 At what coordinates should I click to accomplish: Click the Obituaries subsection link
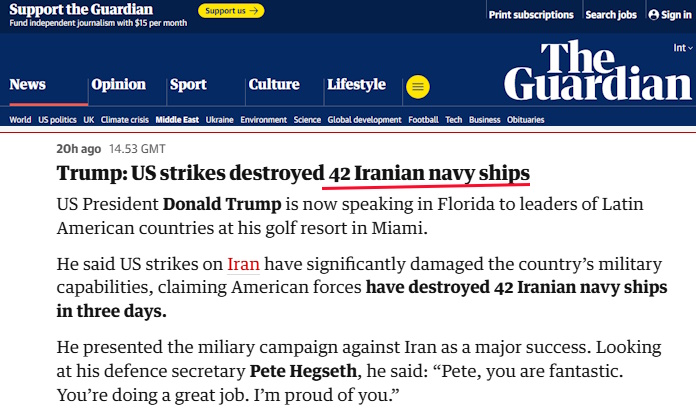tap(525, 120)
